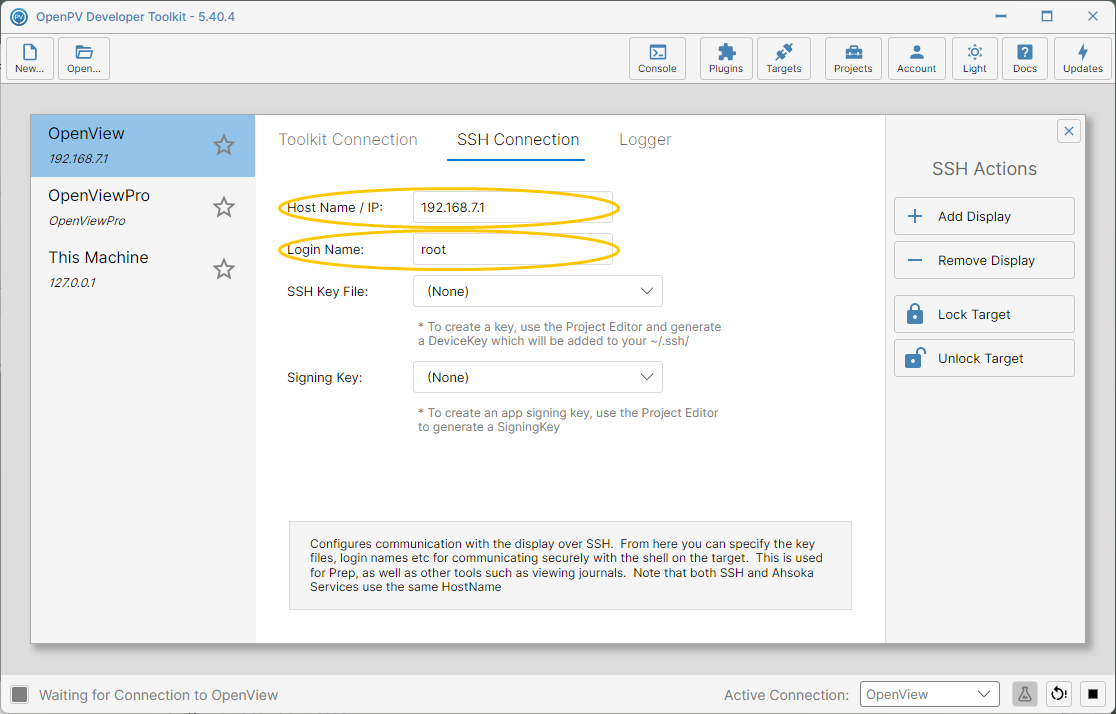This screenshot has width=1116, height=714.
Task: Expand the SSH Key File dropdown
Action: coord(538,291)
